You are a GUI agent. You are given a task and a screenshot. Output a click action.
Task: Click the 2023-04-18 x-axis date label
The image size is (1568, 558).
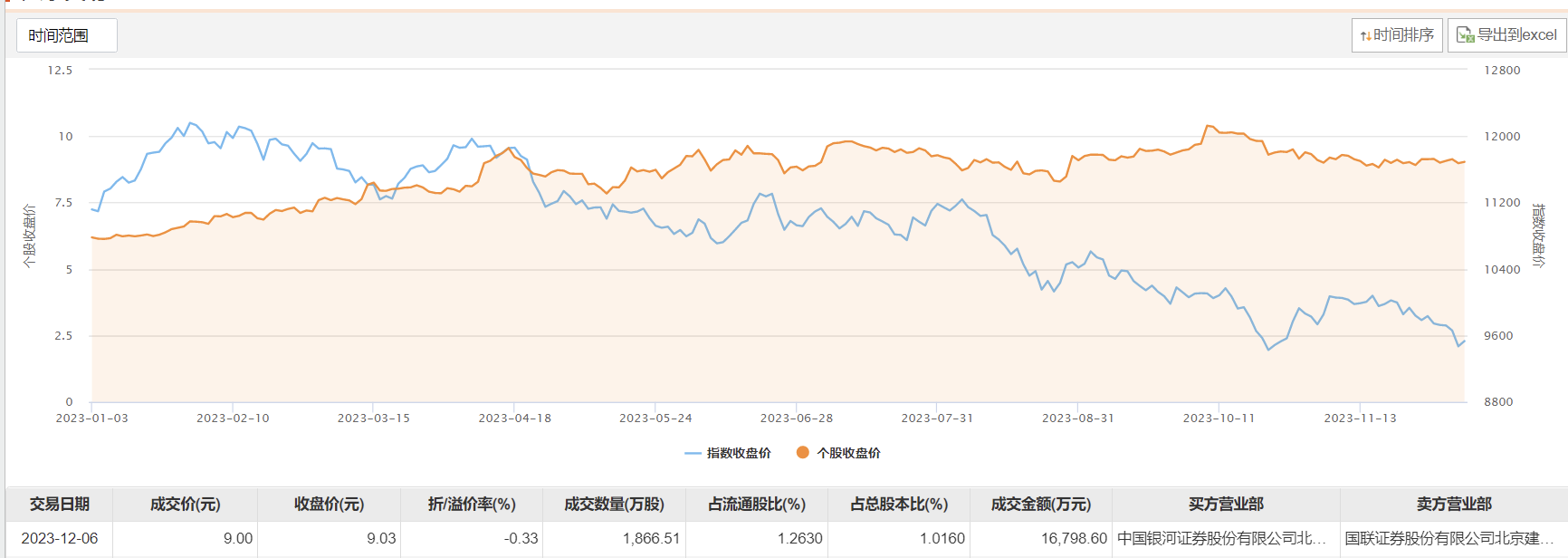[x=514, y=418]
